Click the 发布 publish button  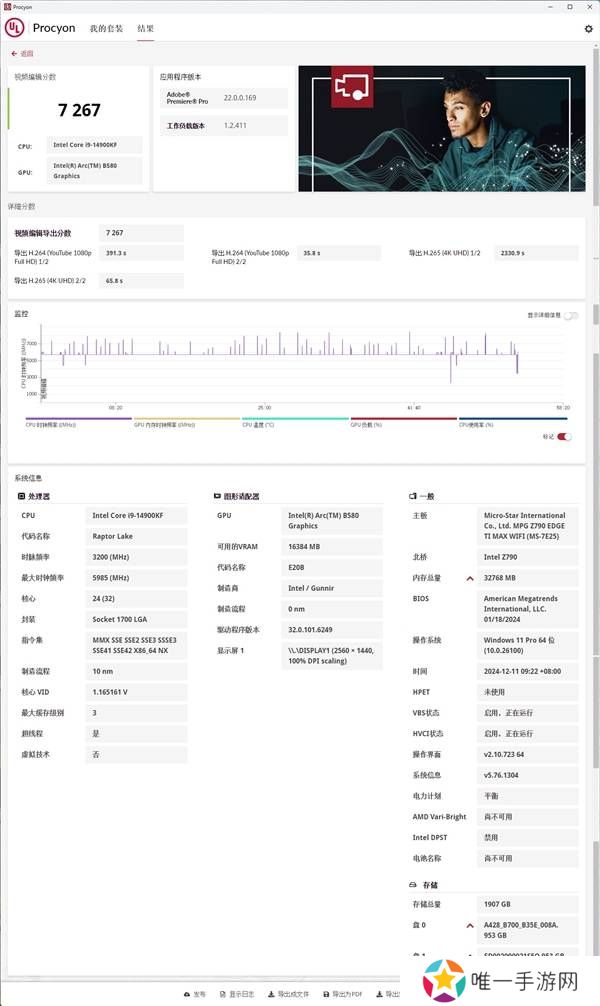pyautogui.click(x=195, y=994)
